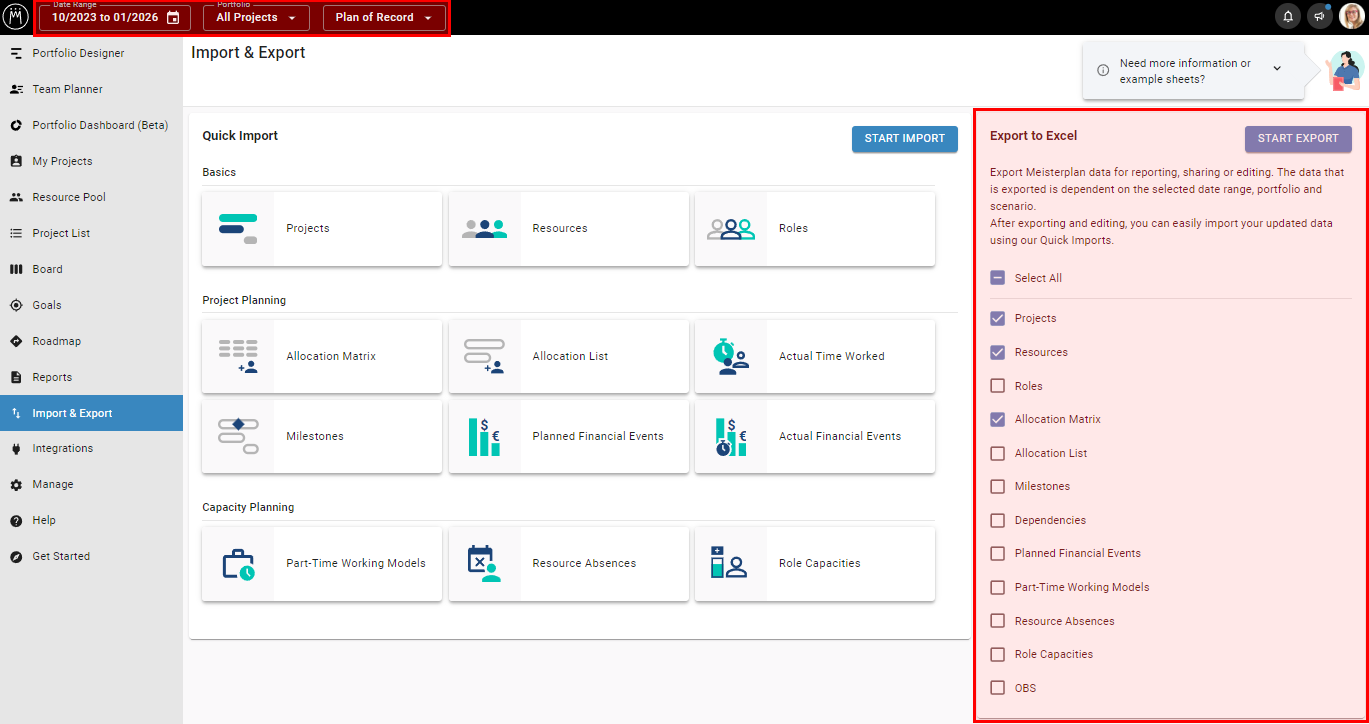This screenshot has width=1369, height=724.
Task: Open the calendar date picker icon
Action: coord(173,18)
